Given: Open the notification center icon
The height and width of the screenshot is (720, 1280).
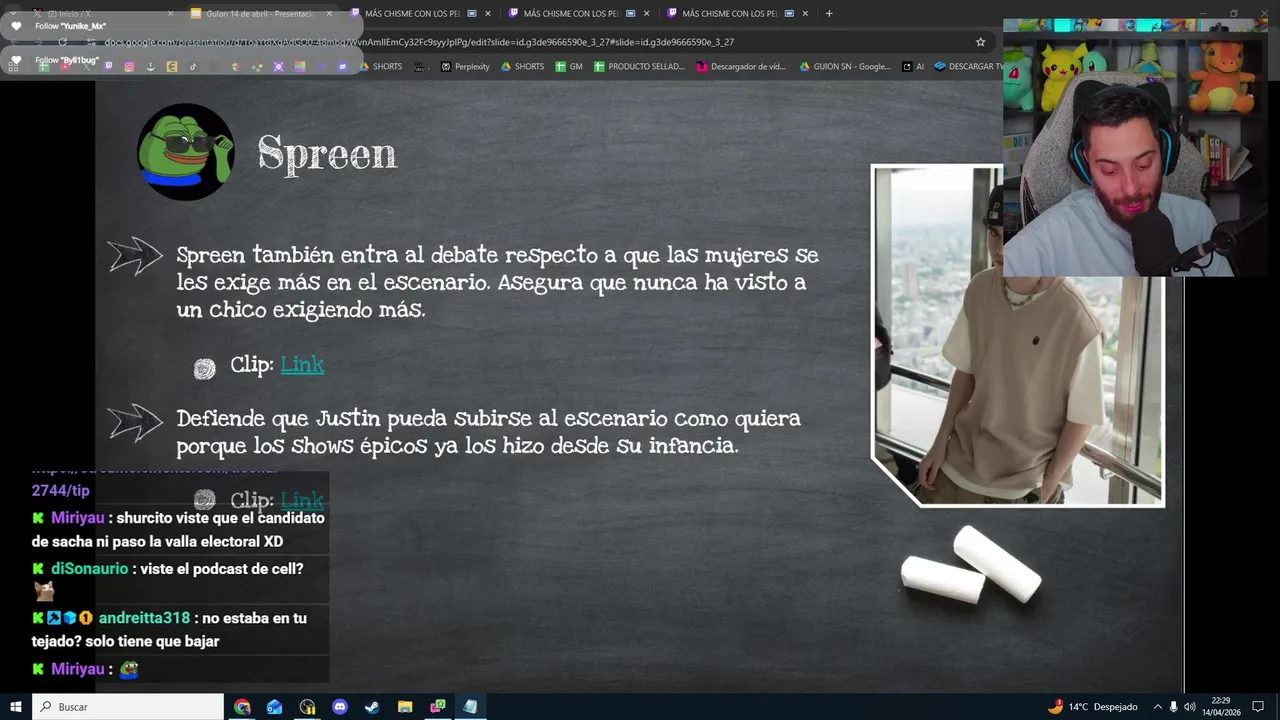Looking at the screenshot, I should coord(1258,707).
